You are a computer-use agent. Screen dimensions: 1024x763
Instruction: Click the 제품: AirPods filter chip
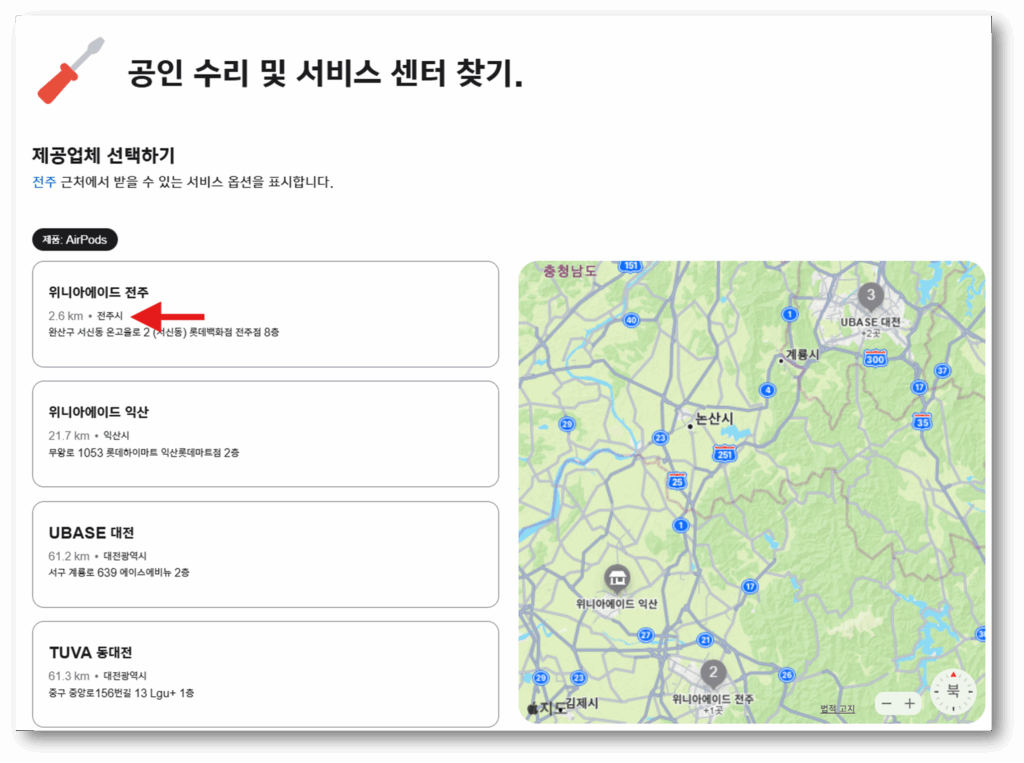tap(74, 239)
